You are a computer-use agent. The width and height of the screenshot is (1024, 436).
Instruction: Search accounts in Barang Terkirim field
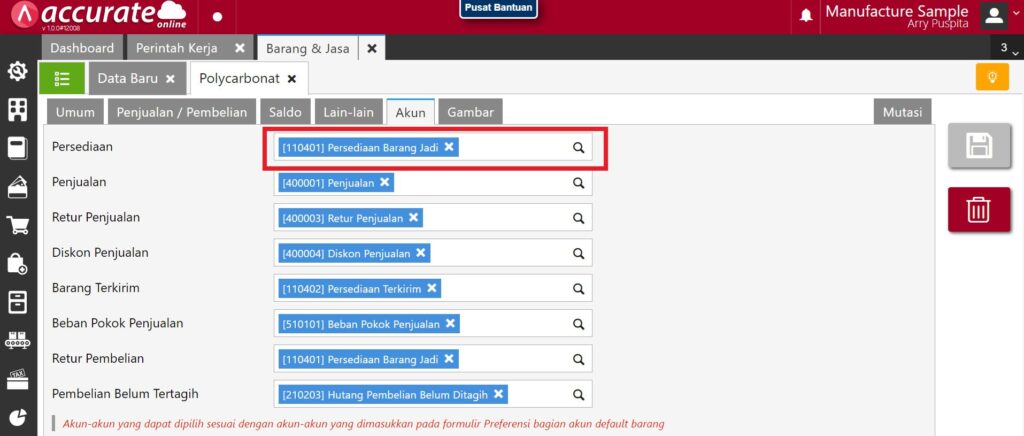click(x=579, y=288)
